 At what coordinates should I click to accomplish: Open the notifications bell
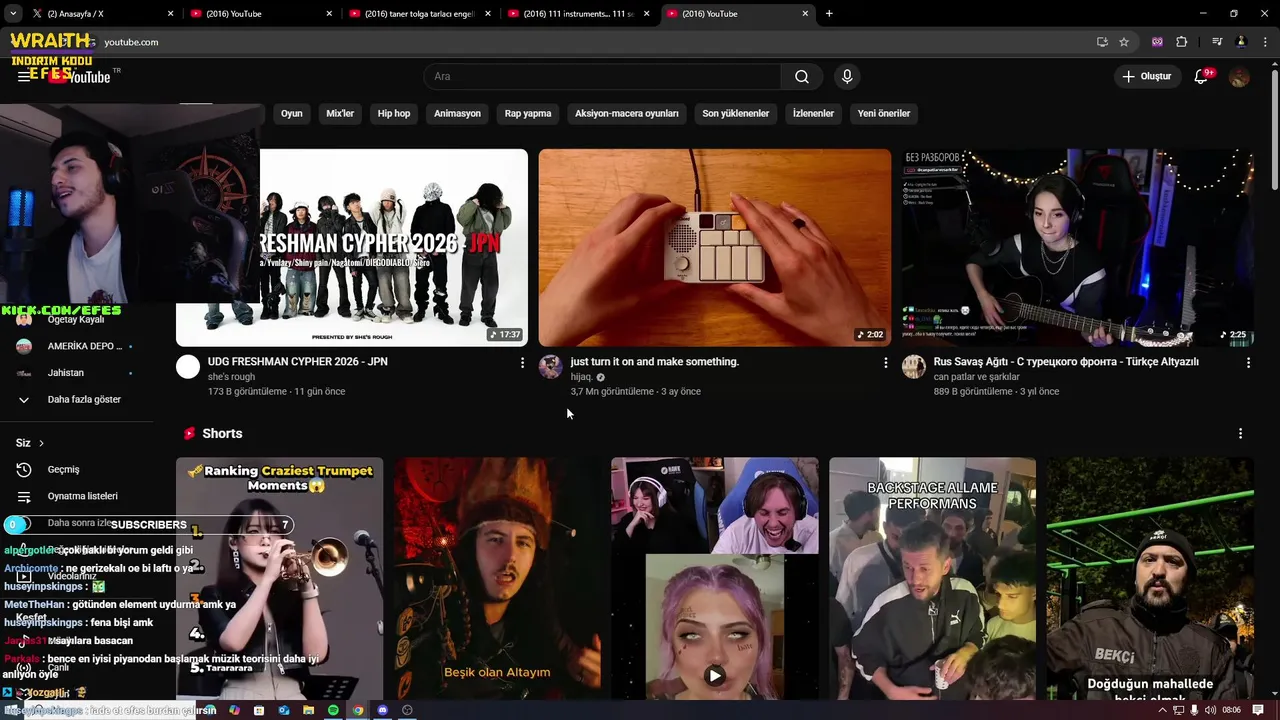click(x=1202, y=77)
